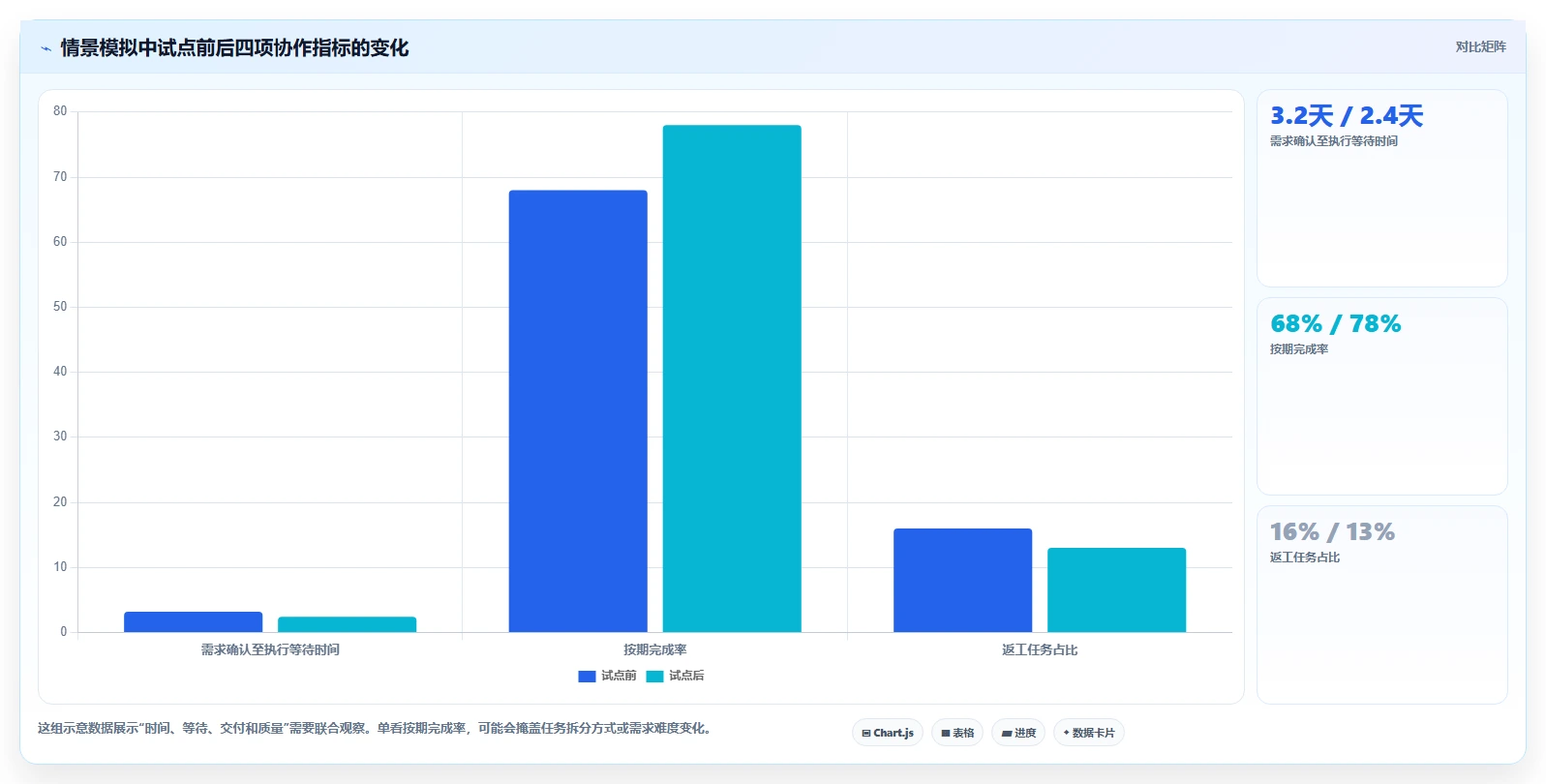
Task: Click the 试点前 bar for 返工任务占比
Action: coord(962,580)
